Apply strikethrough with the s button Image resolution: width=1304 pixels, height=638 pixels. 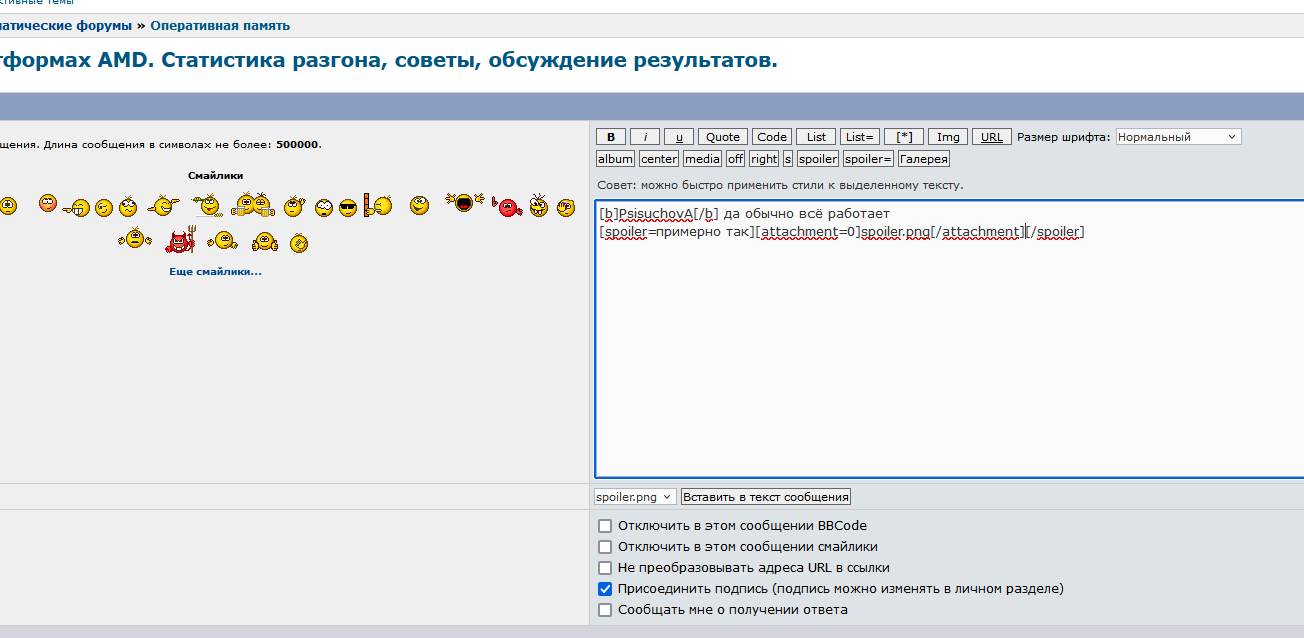pyautogui.click(x=788, y=158)
